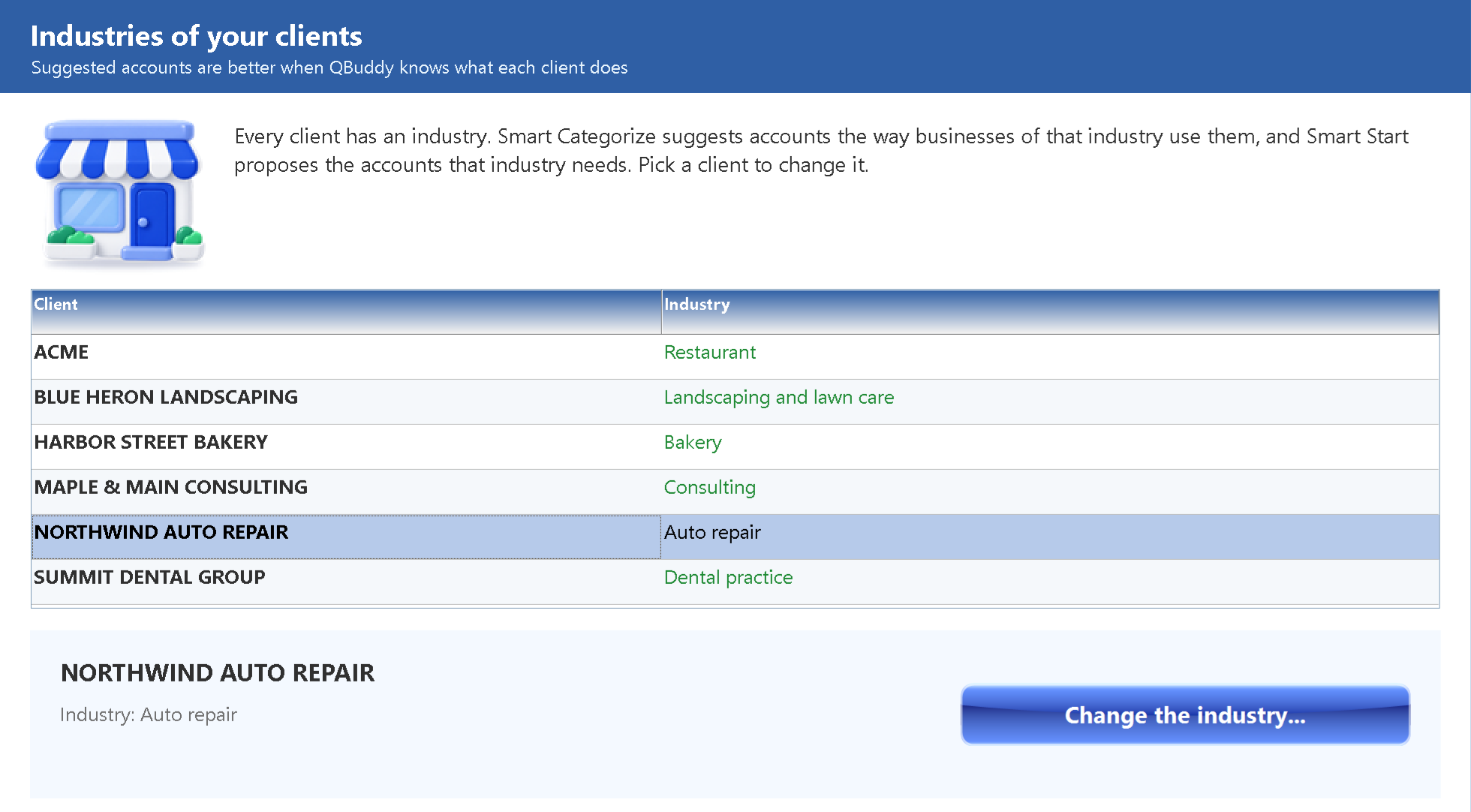Click the Change the industry button
The height and width of the screenshot is (812, 1471).
(x=1185, y=714)
